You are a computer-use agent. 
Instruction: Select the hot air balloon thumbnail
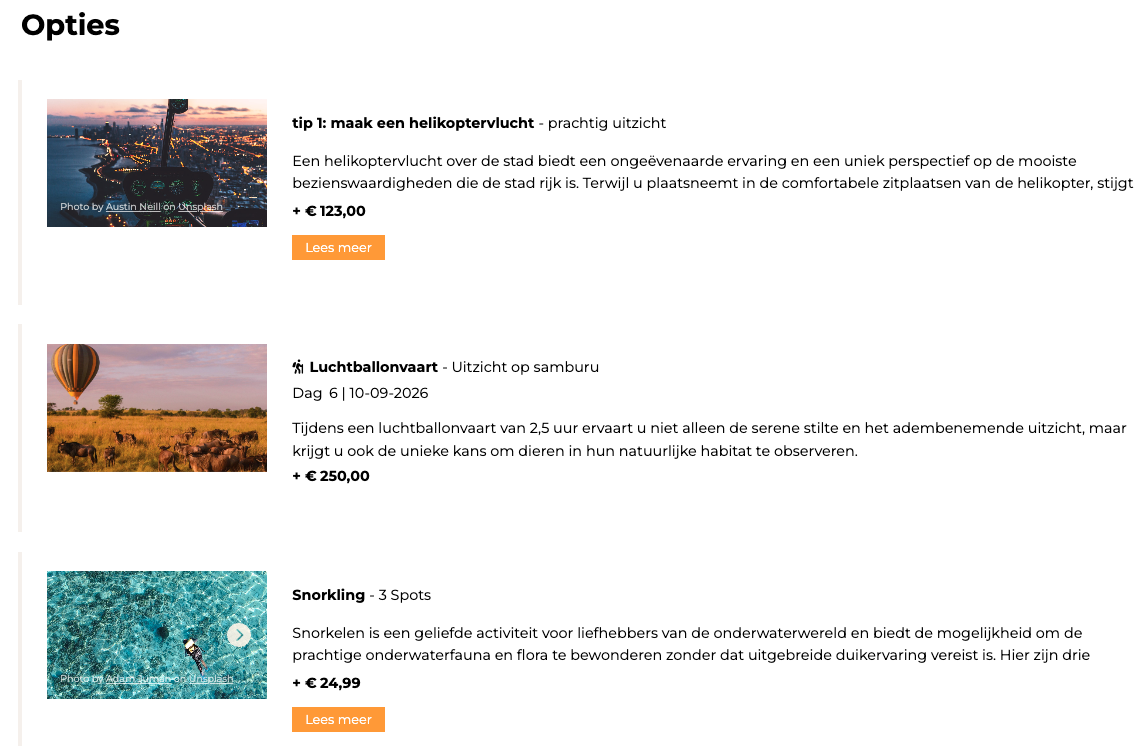[x=157, y=408]
